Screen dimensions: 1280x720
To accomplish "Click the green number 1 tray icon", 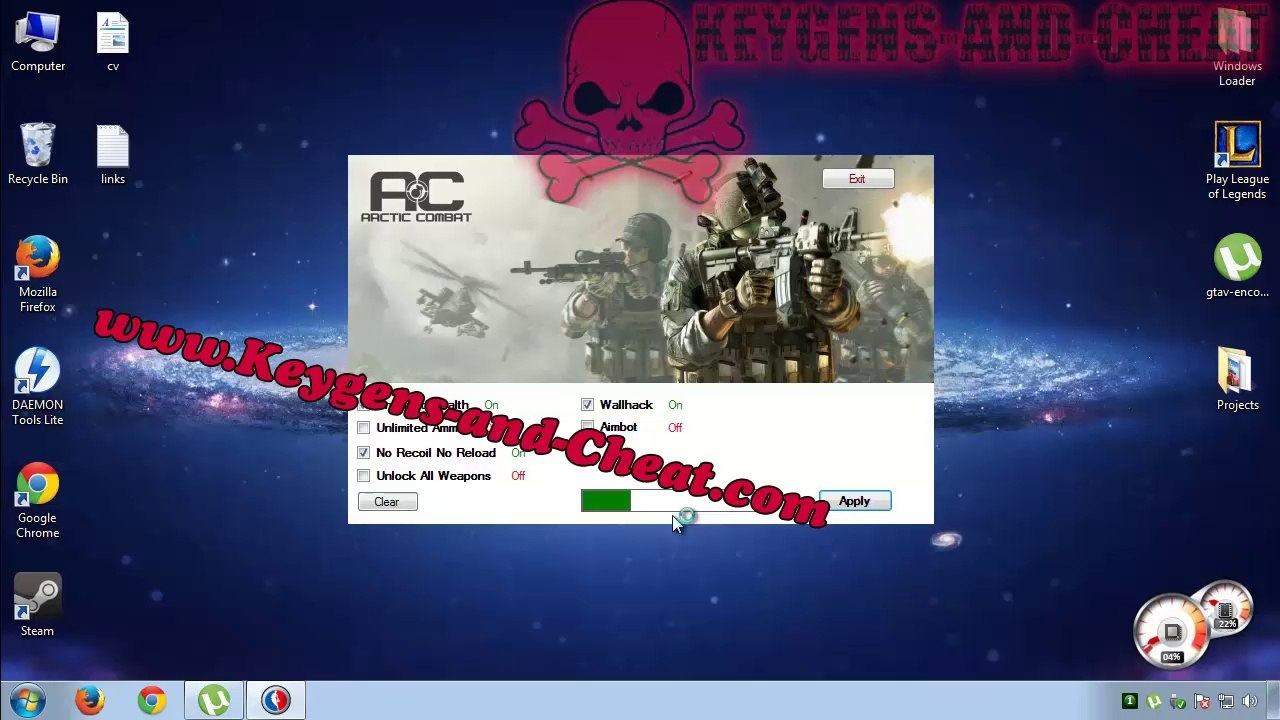I will coord(1130,702).
